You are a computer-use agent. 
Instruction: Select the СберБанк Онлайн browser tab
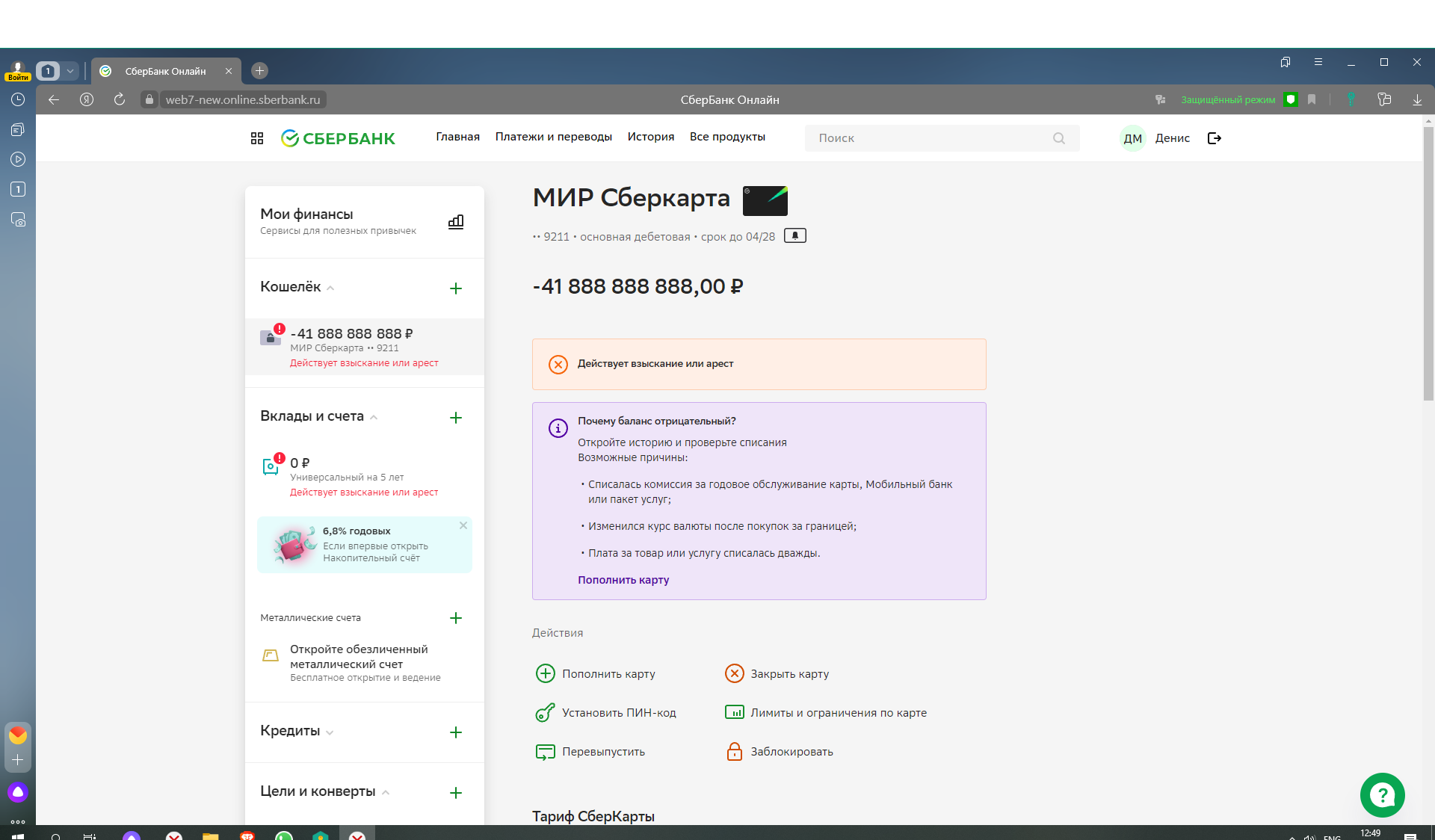coord(165,71)
